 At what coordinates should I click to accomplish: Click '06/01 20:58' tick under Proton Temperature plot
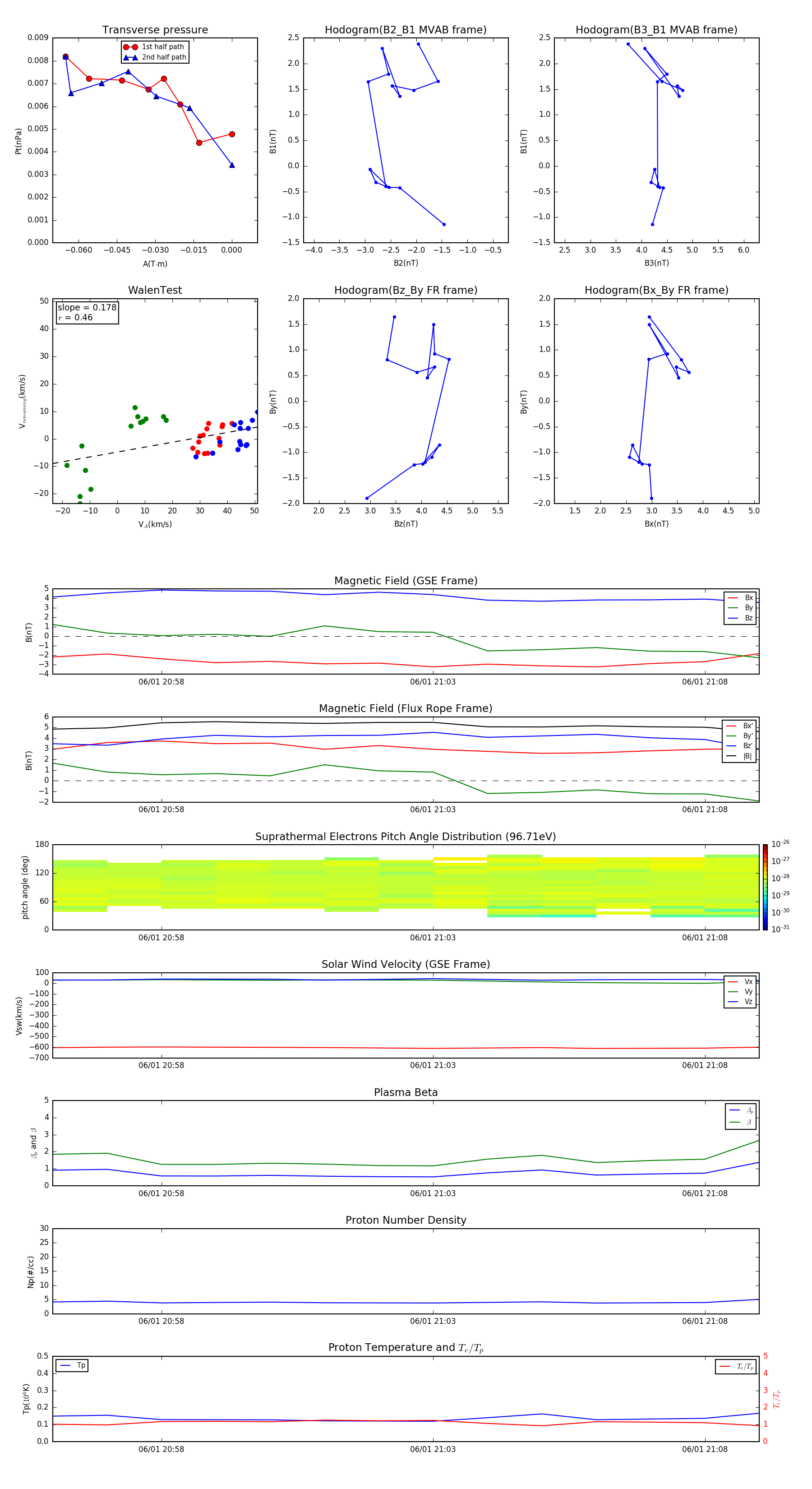161,1449
